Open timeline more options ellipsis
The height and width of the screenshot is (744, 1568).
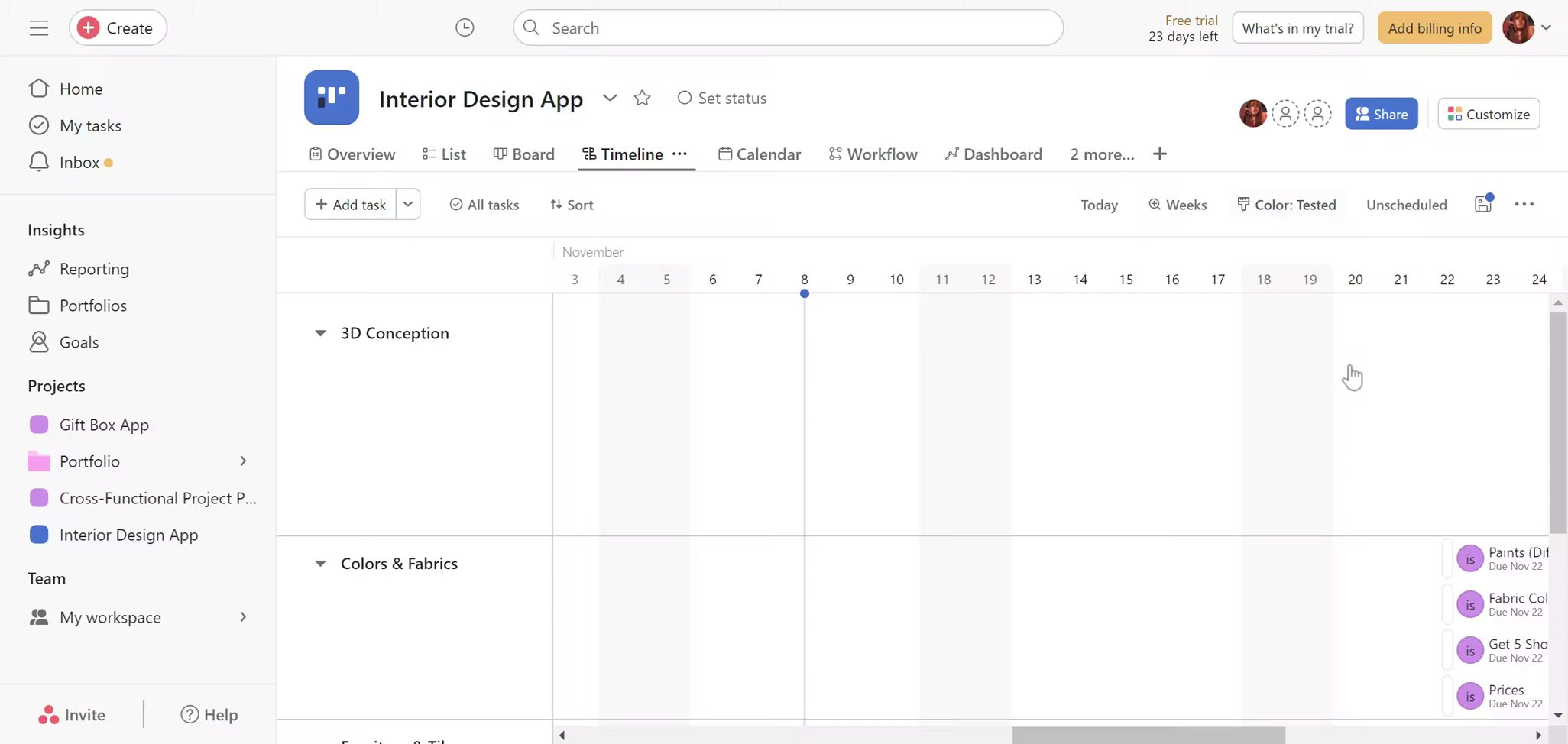pyautogui.click(x=1524, y=204)
